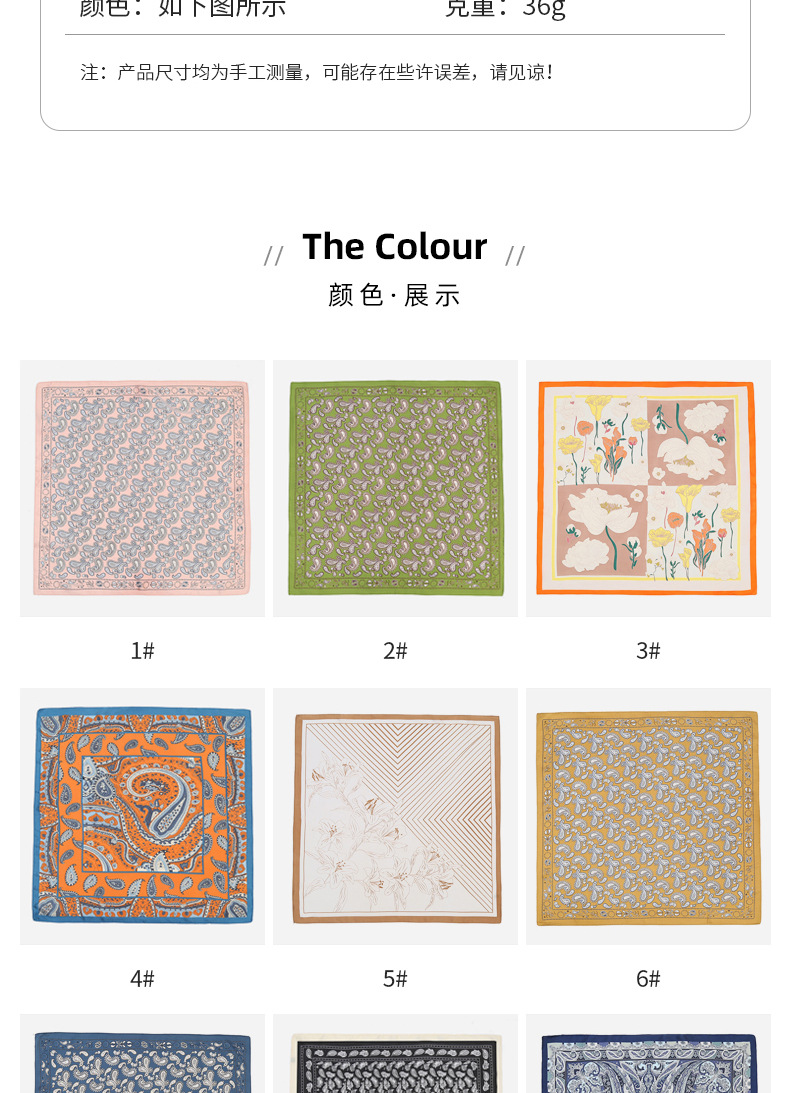
Task: Click the 颜色：如下图所示 color description text
Action: coord(183,9)
